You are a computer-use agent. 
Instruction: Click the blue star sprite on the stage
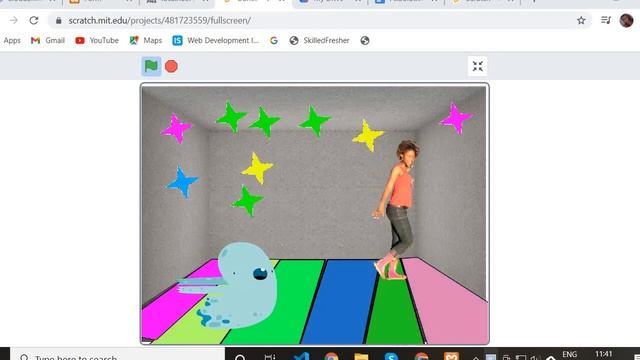click(182, 182)
